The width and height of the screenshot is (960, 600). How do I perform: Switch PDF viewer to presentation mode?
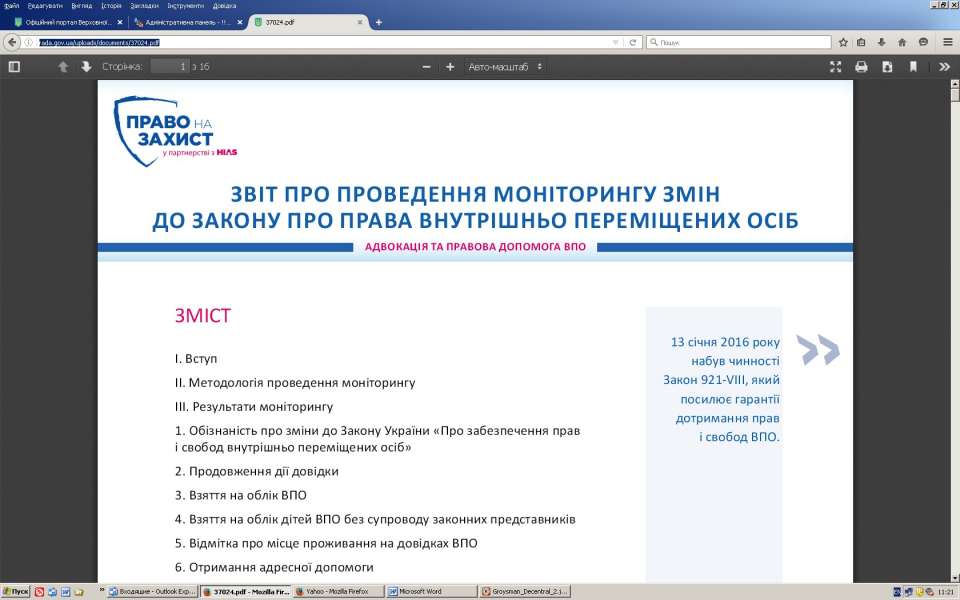(836, 67)
